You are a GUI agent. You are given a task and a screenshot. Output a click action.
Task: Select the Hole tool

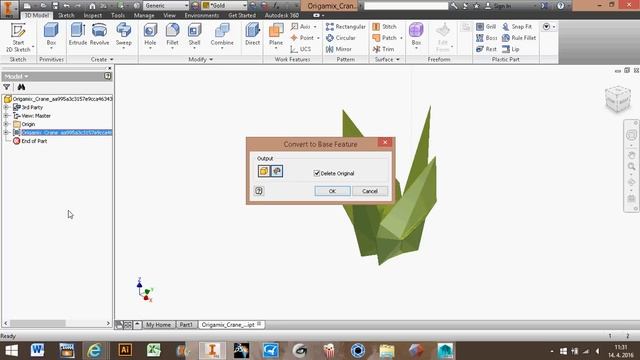tap(150, 34)
